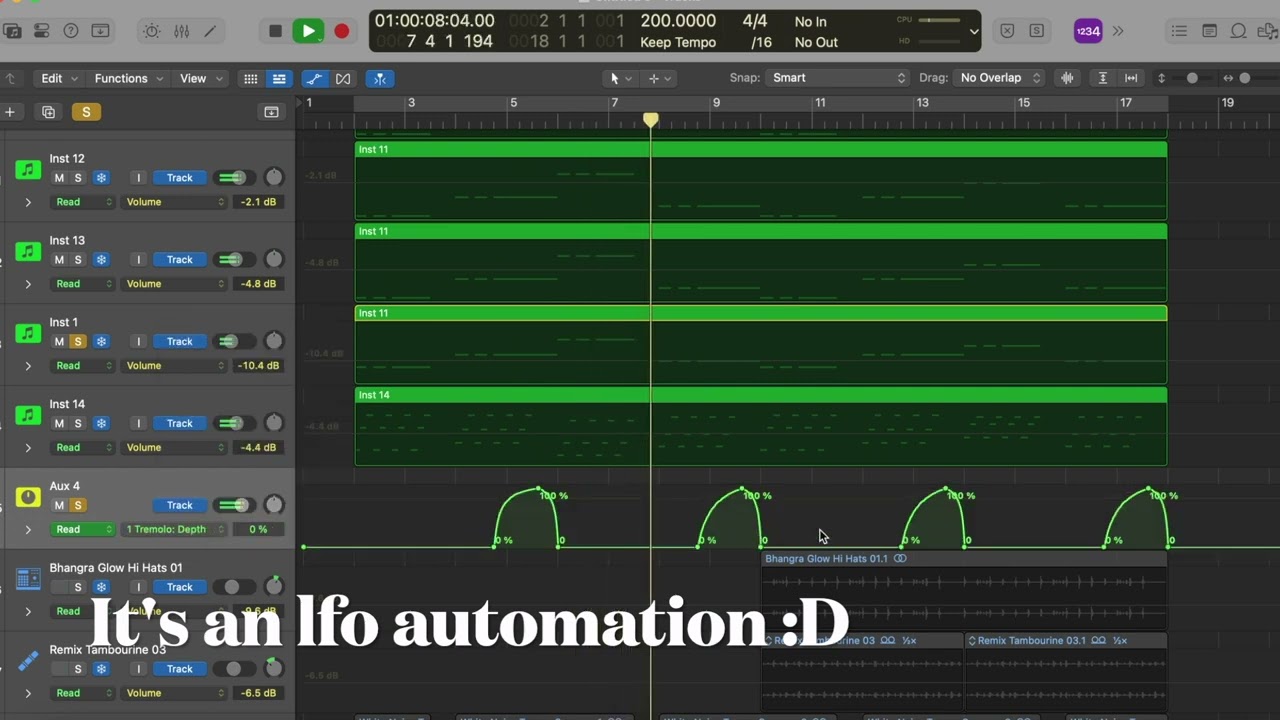Open Quick Help question mark icon

(71, 31)
